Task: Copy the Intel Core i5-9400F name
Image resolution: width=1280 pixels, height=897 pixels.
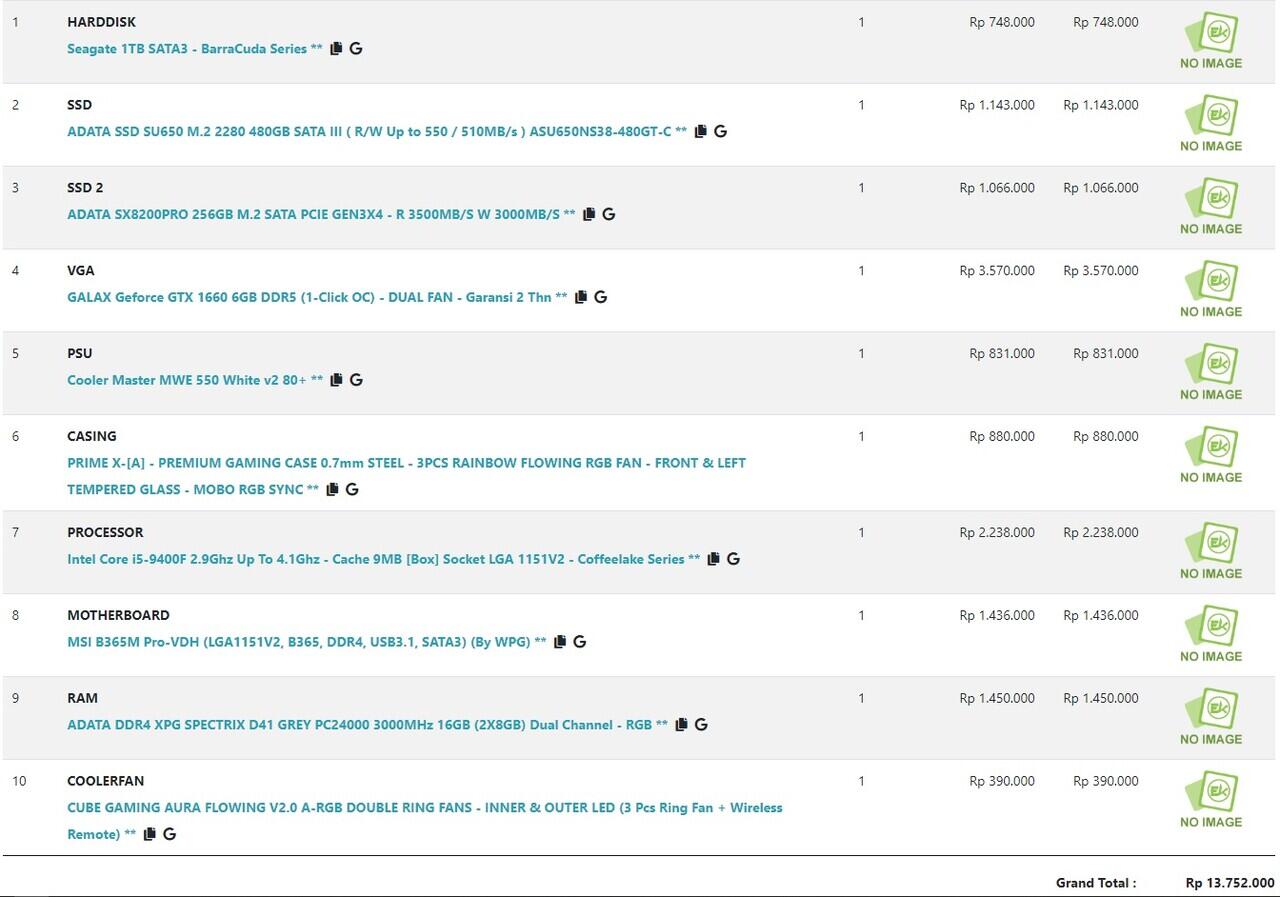Action: [713, 559]
